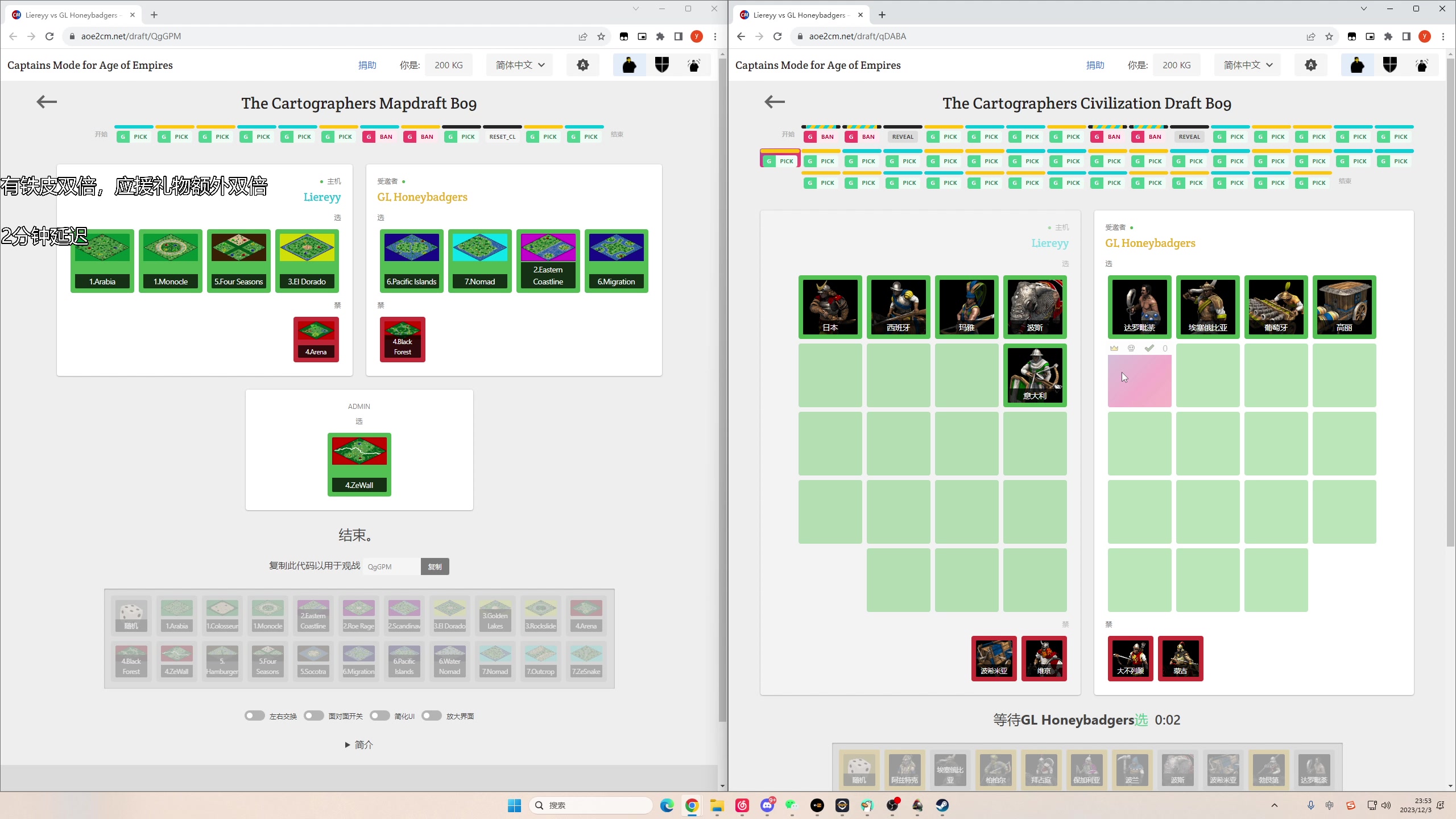Select the 7.Nomad picked map card
The image size is (1456, 819).
(x=480, y=261)
